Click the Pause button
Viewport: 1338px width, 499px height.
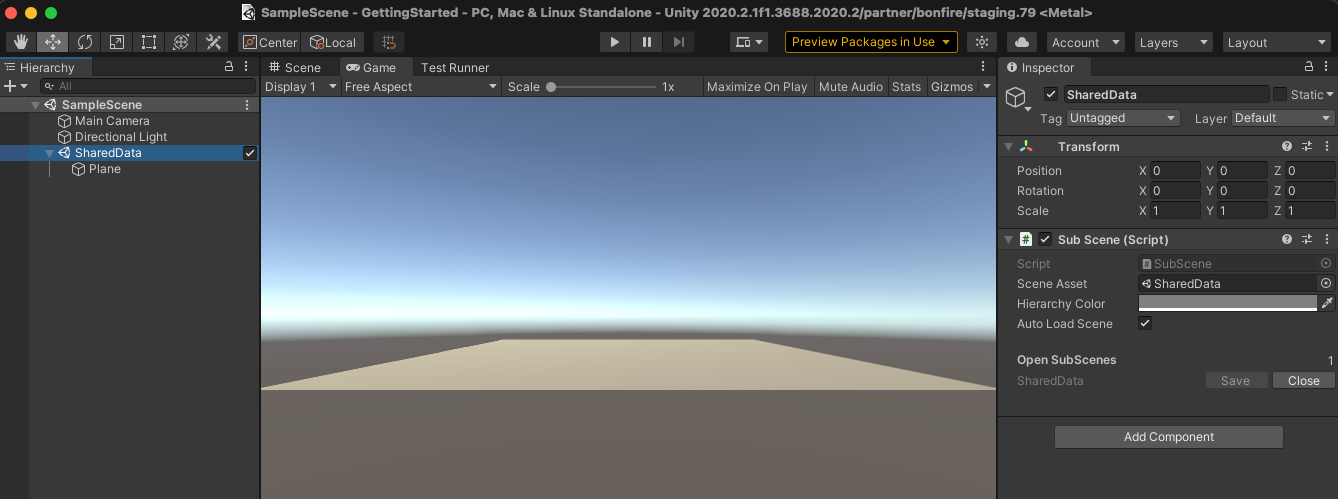[x=647, y=42]
